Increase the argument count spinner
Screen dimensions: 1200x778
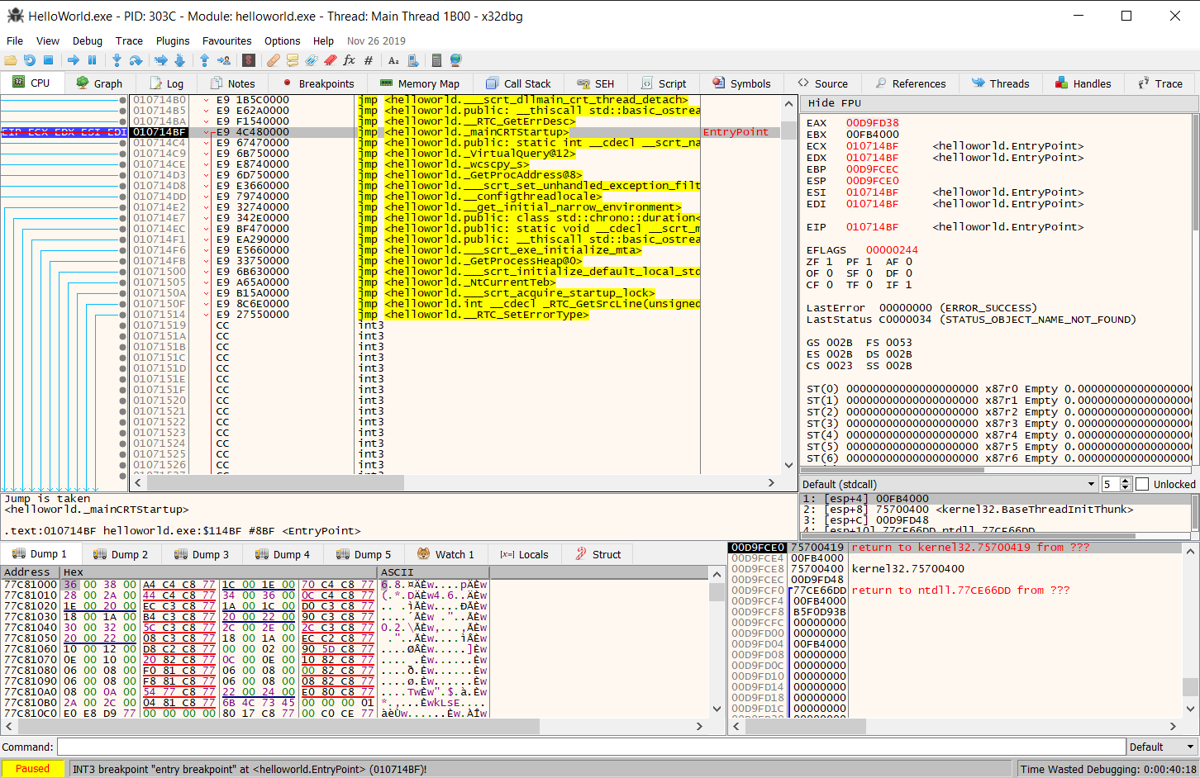pos(1126,481)
